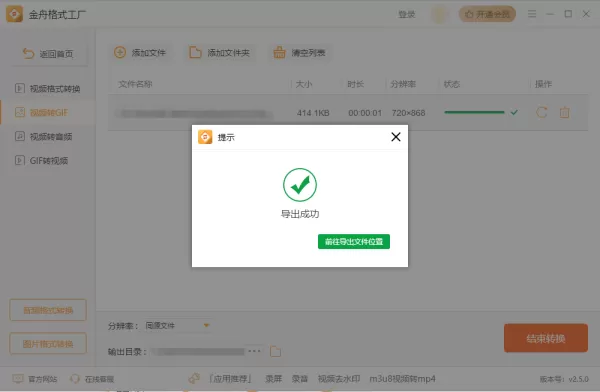This screenshot has width=600, height=392.
Task: Click 前往导出文件位置 green button
Action: tap(354, 242)
